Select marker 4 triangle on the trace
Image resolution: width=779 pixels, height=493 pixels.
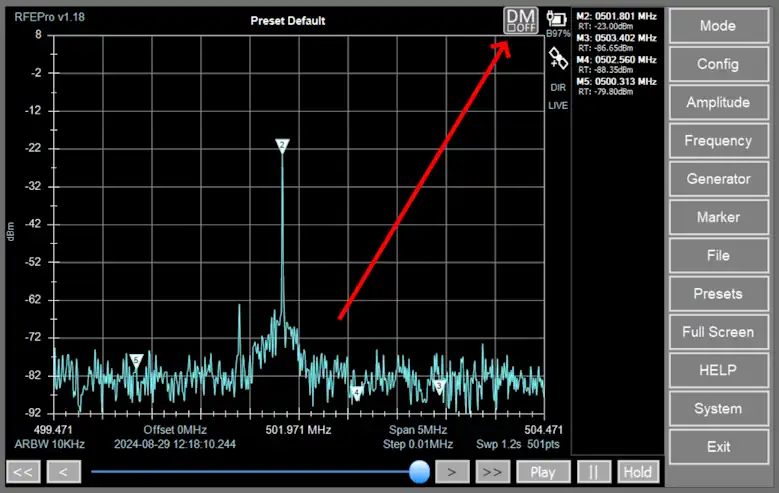pyautogui.click(x=356, y=393)
